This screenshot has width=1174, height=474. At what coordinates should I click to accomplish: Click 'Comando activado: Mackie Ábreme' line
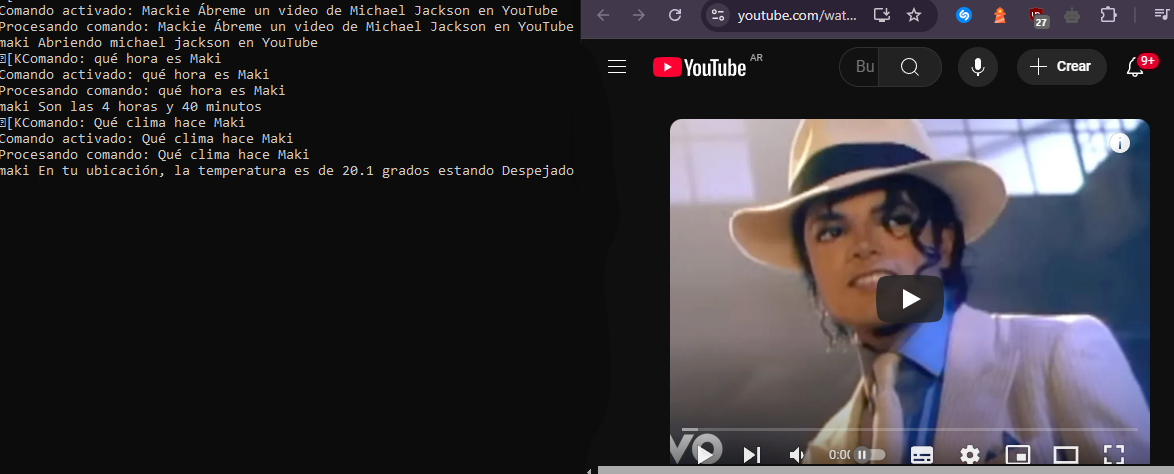coord(279,10)
